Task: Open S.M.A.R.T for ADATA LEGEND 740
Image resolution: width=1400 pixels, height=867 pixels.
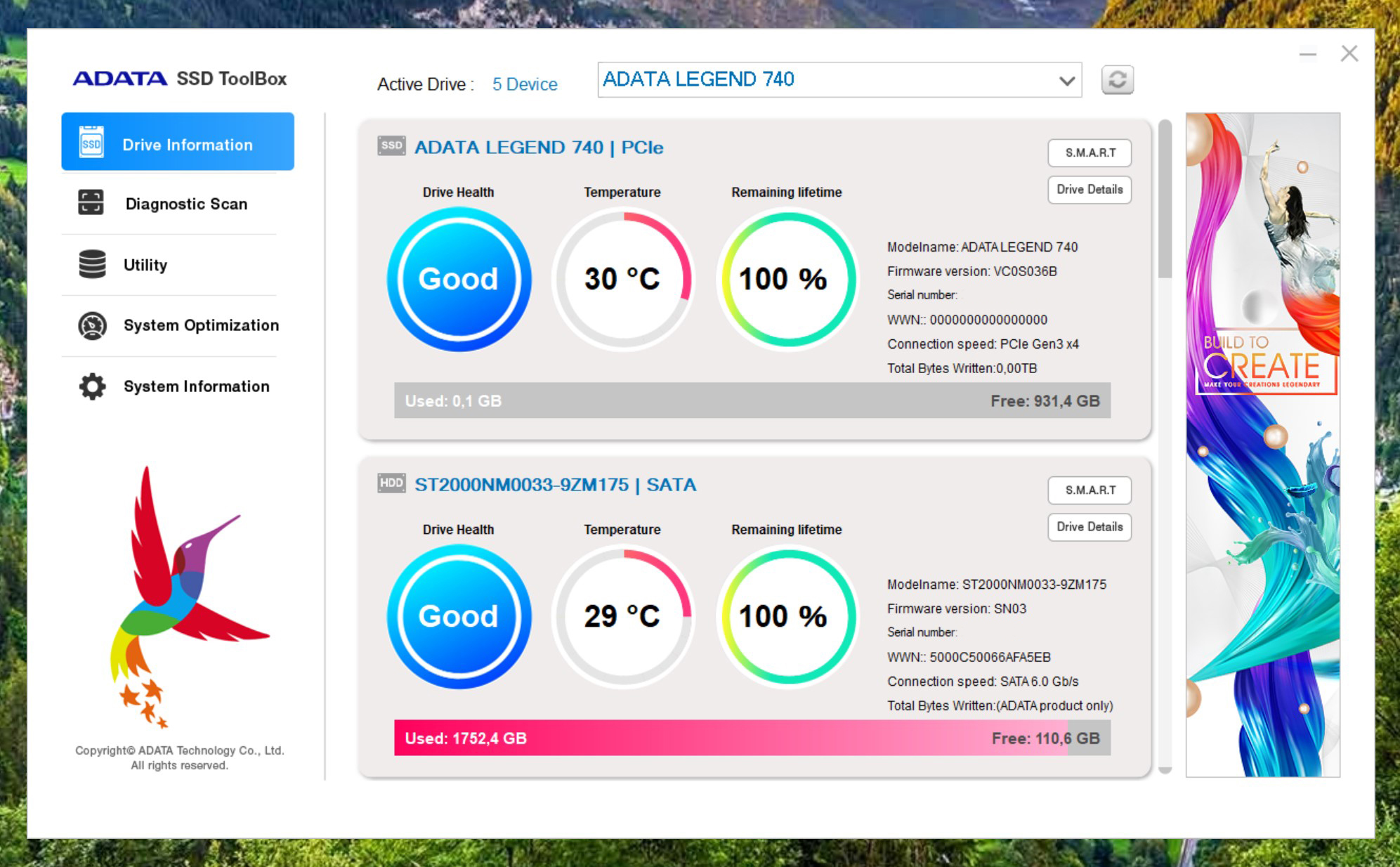Action: coord(1090,152)
